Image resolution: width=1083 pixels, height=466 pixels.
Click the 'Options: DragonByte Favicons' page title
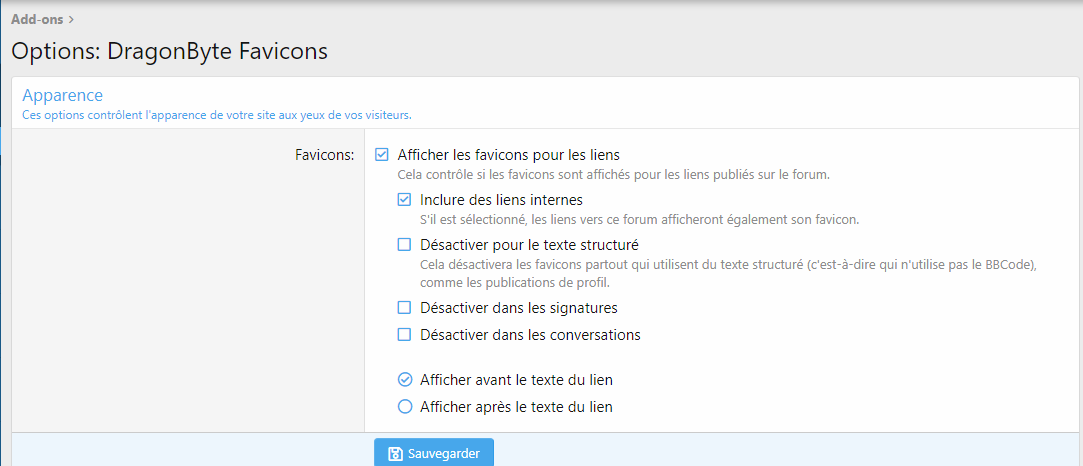click(169, 51)
